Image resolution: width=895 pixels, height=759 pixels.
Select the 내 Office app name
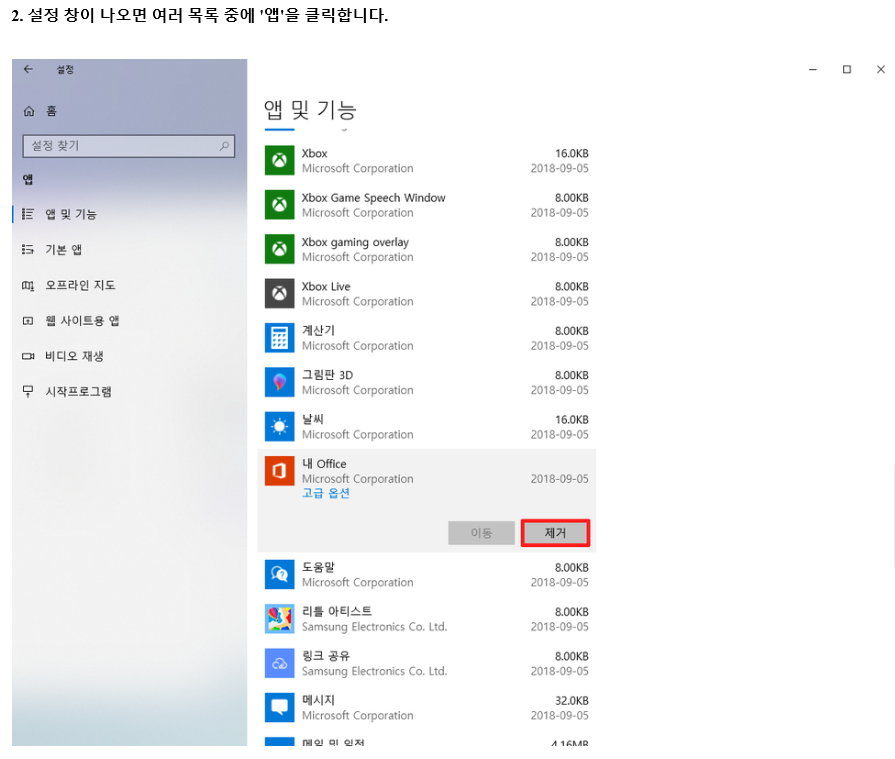[324, 464]
